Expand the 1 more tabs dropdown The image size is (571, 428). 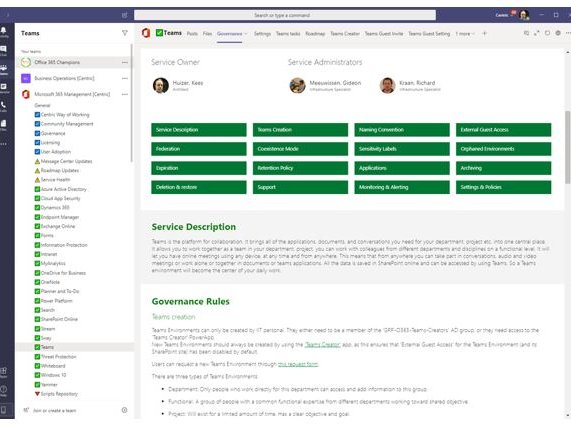pyautogui.click(x=465, y=34)
